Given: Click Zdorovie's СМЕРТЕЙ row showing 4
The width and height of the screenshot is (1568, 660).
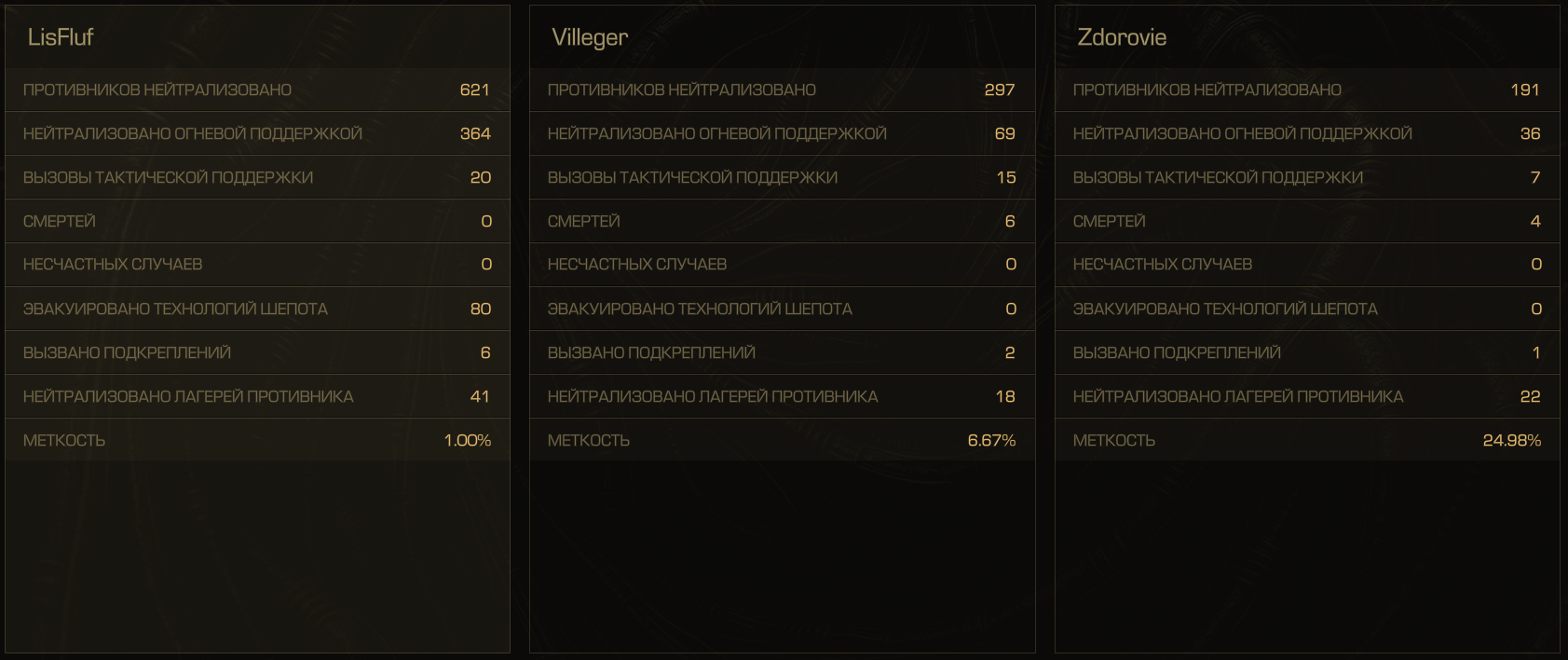Looking at the screenshot, I should point(1307,221).
